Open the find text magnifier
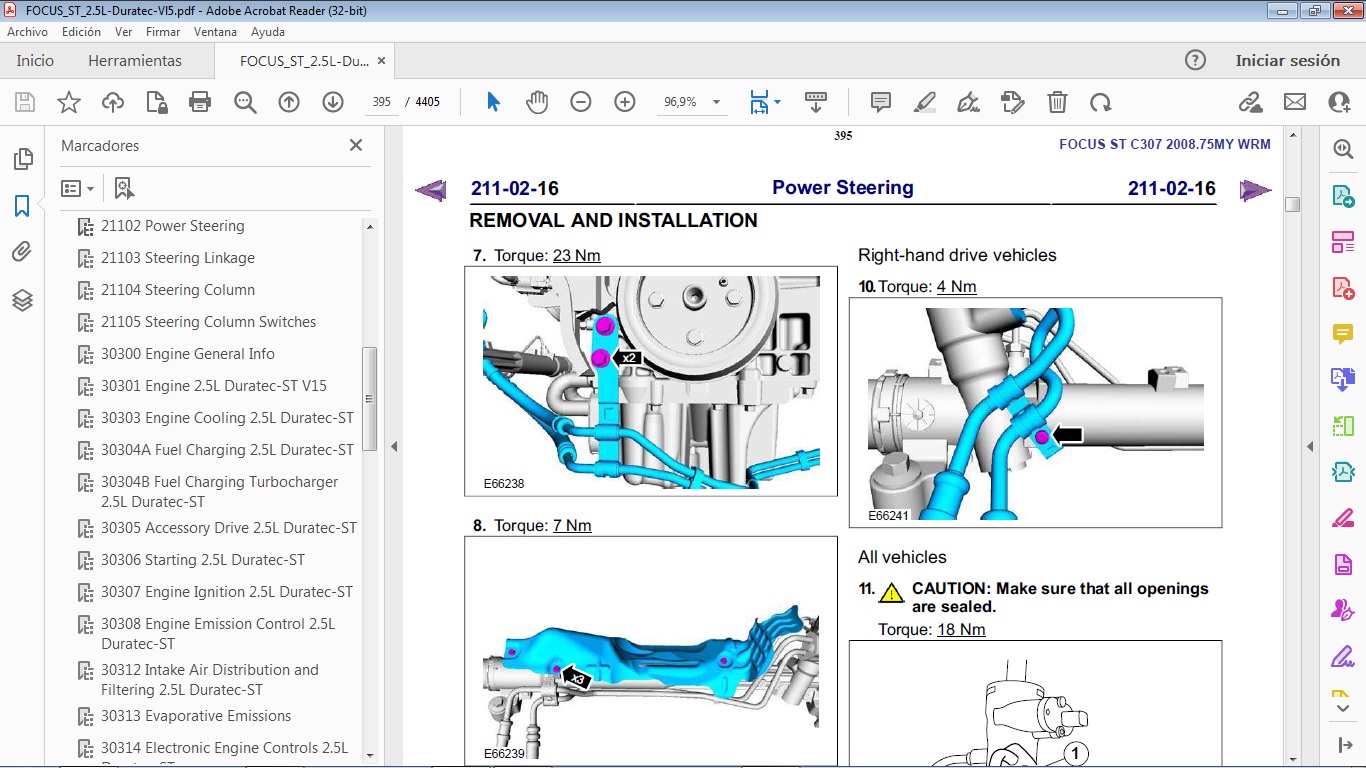Screen dimensions: 1366x768 (x=245, y=102)
